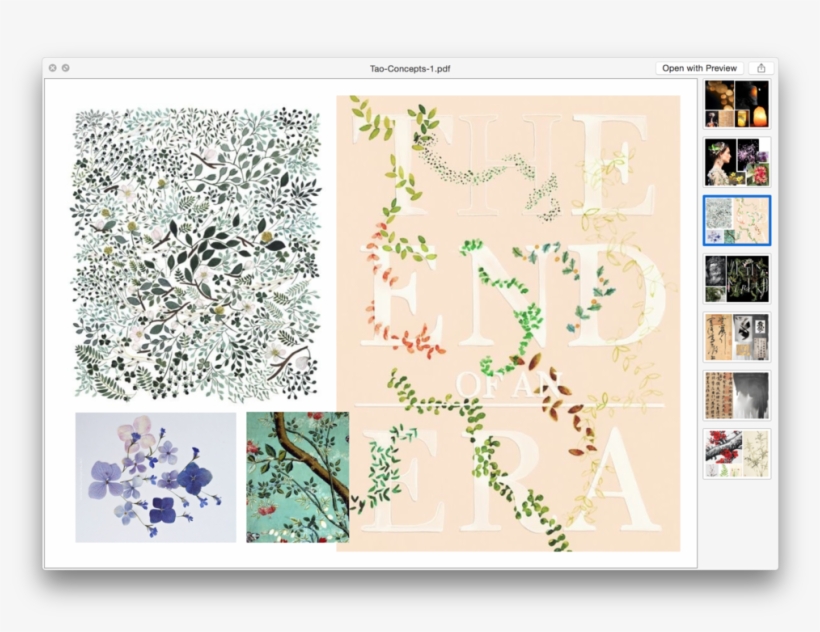Select the first page thumbnail with candles
The height and width of the screenshot is (632, 820).
point(736,103)
